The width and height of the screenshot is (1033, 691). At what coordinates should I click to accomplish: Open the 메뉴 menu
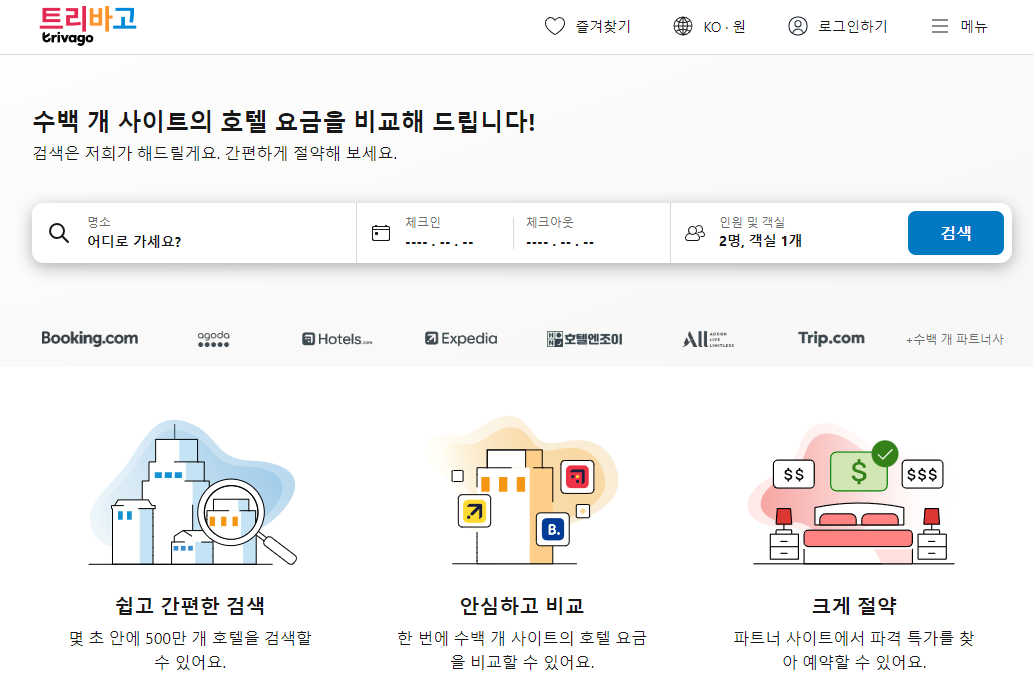[x=959, y=26]
